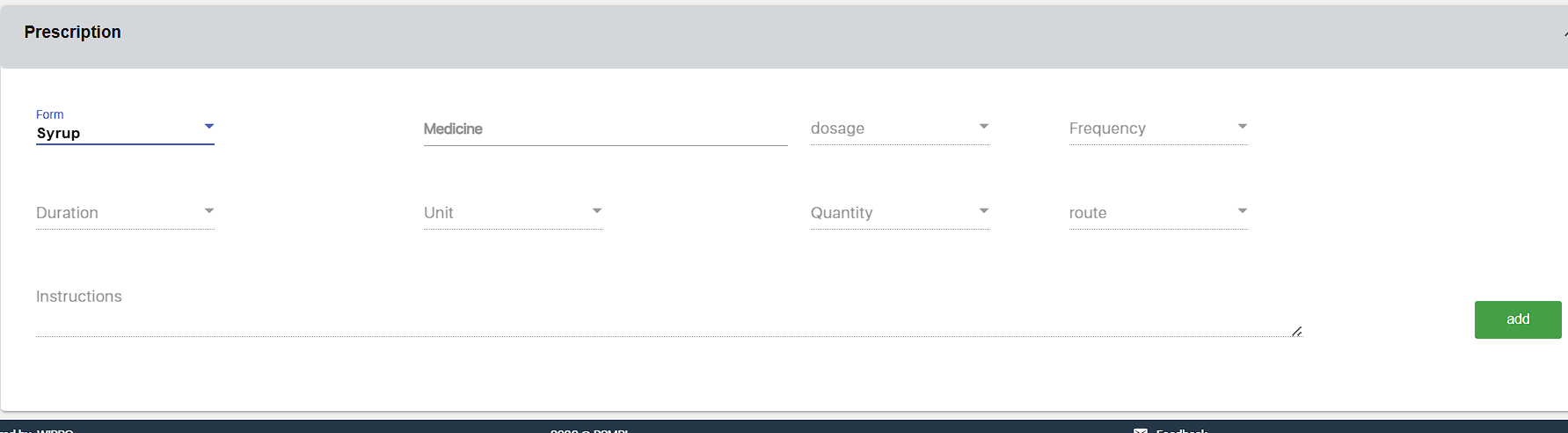Screen dimensions: 1568x433
Task: Click the Unit dropdown arrow icon
Action: coord(597,211)
